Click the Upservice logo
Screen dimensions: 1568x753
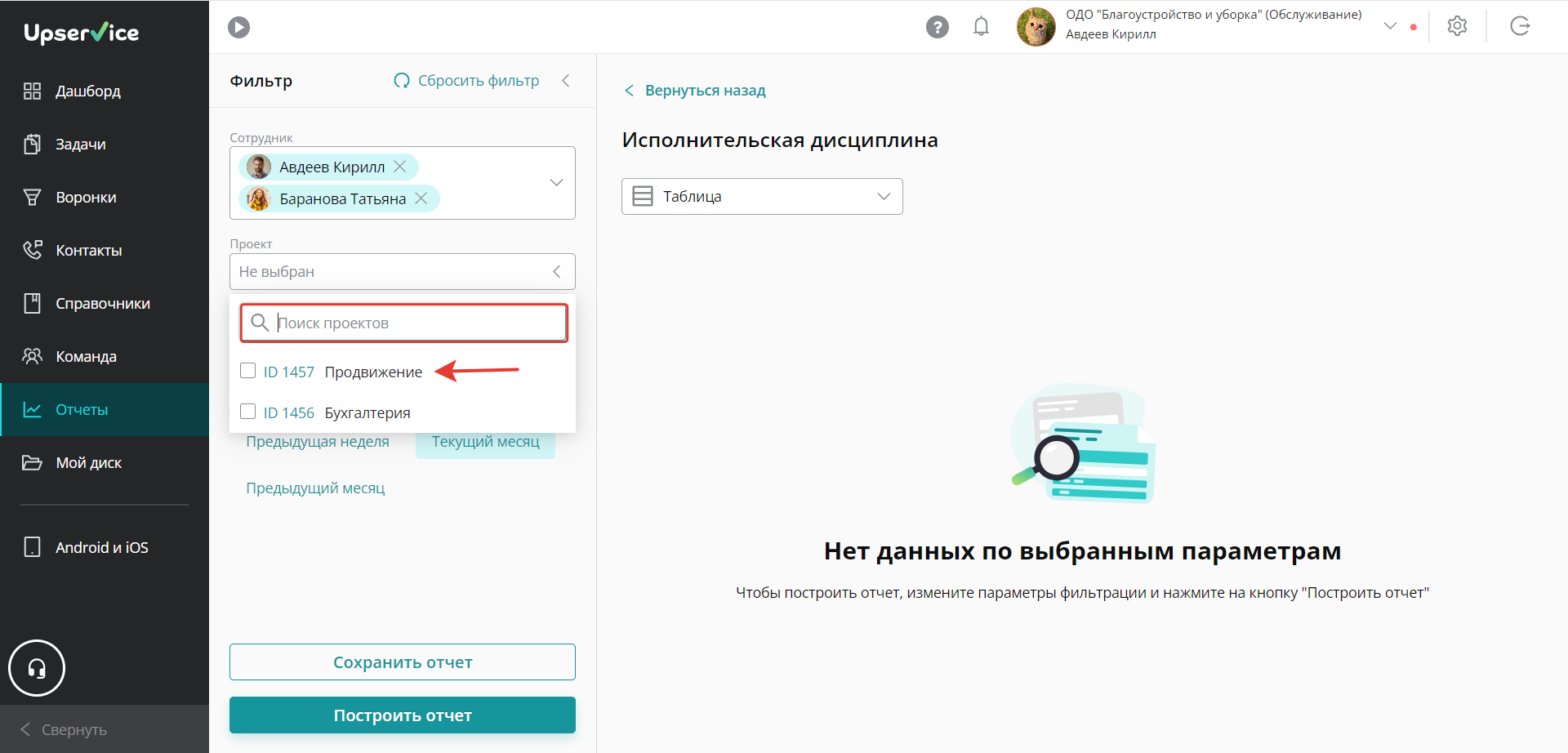click(x=82, y=33)
